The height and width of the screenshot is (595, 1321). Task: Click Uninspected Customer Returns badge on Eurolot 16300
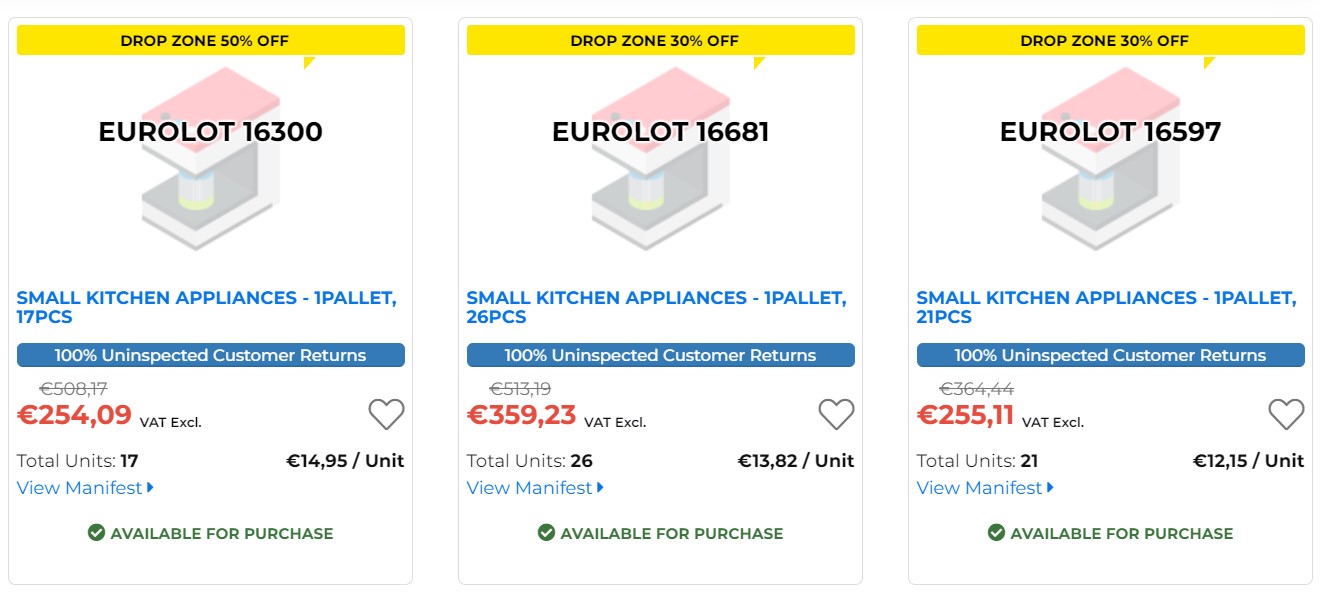click(210, 355)
